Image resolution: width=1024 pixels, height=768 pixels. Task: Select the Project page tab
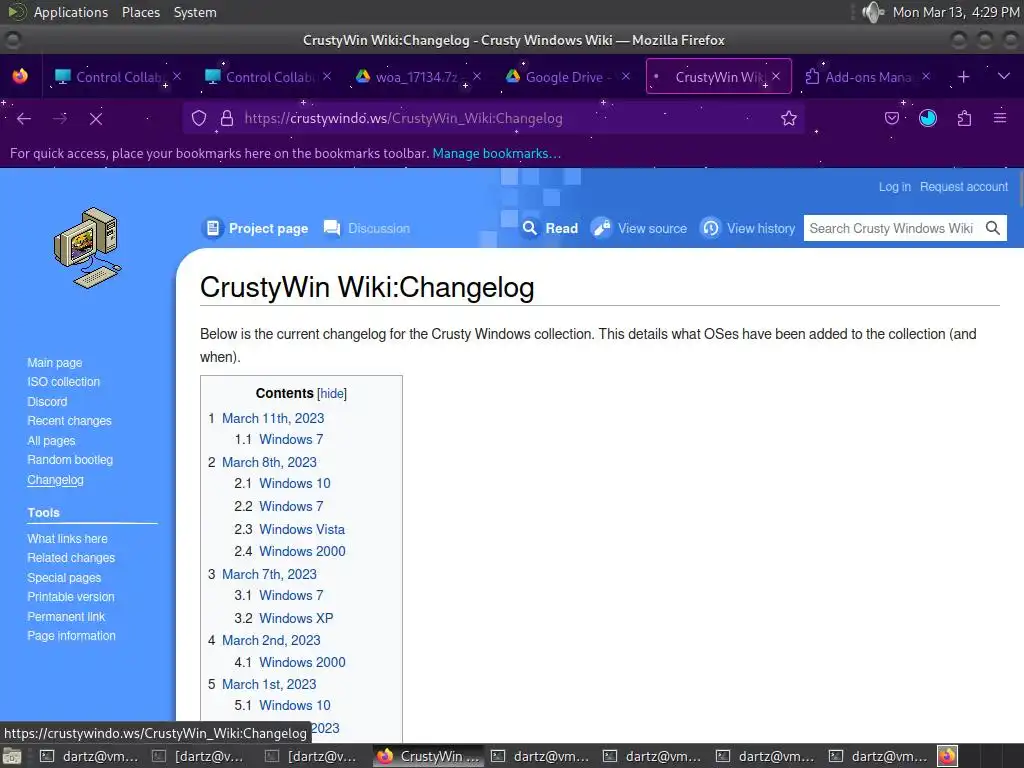pyautogui.click(x=255, y=228)
